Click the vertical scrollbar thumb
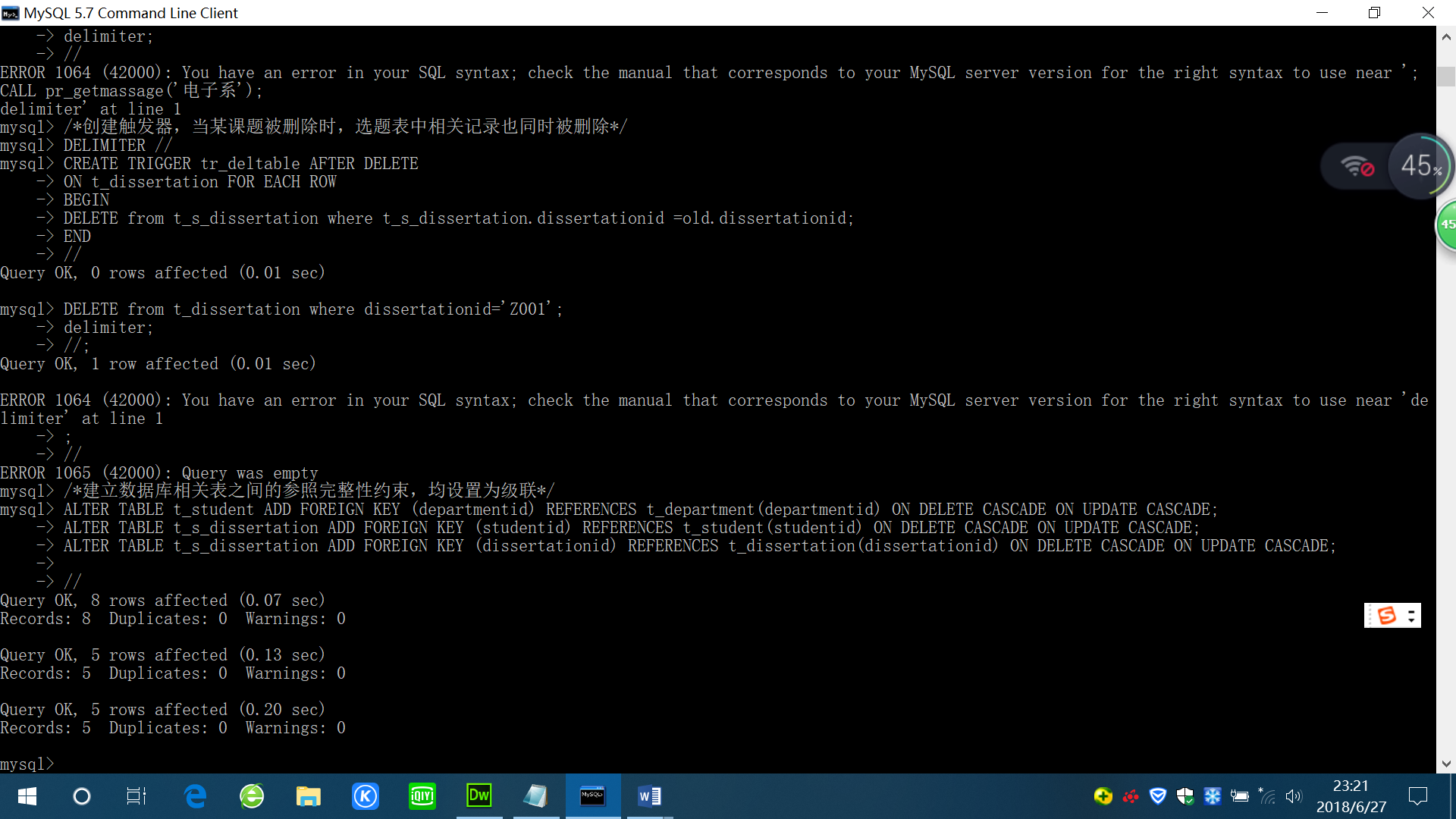The width and height of the screenshot is (1456, 819). tap(1446, 77)
